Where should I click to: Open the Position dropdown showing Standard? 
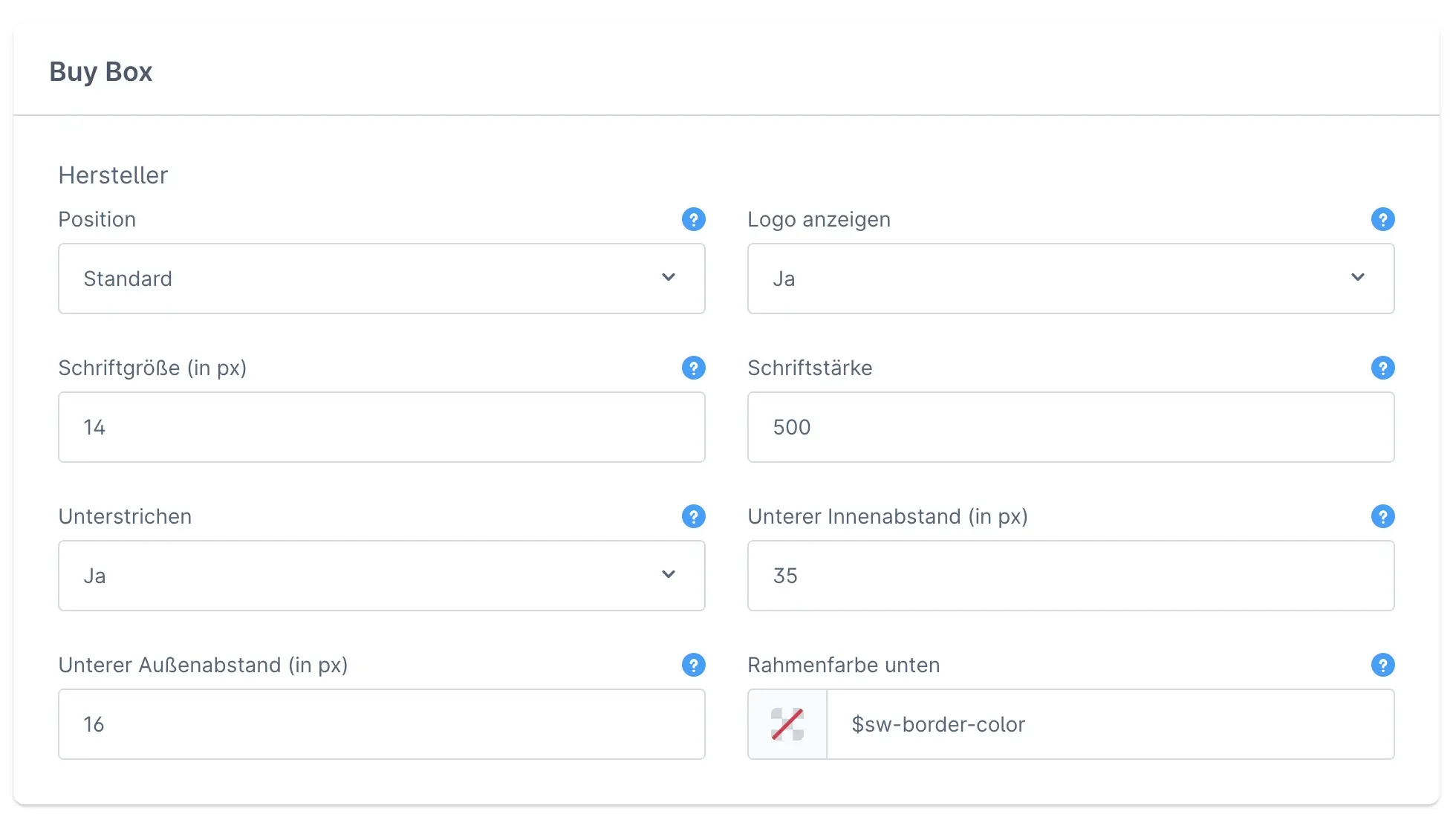357,279
